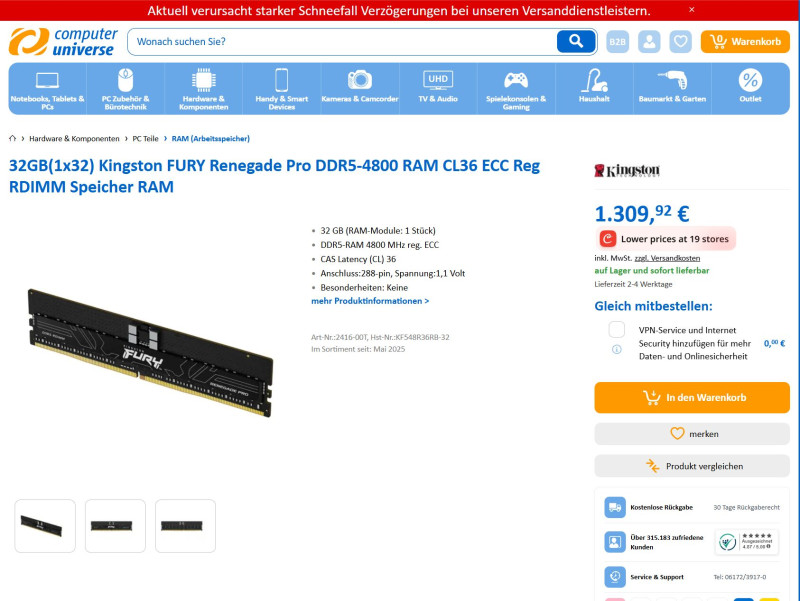Click the info icon below VPN checkbox
800x601 pixels.
[616, 349]
